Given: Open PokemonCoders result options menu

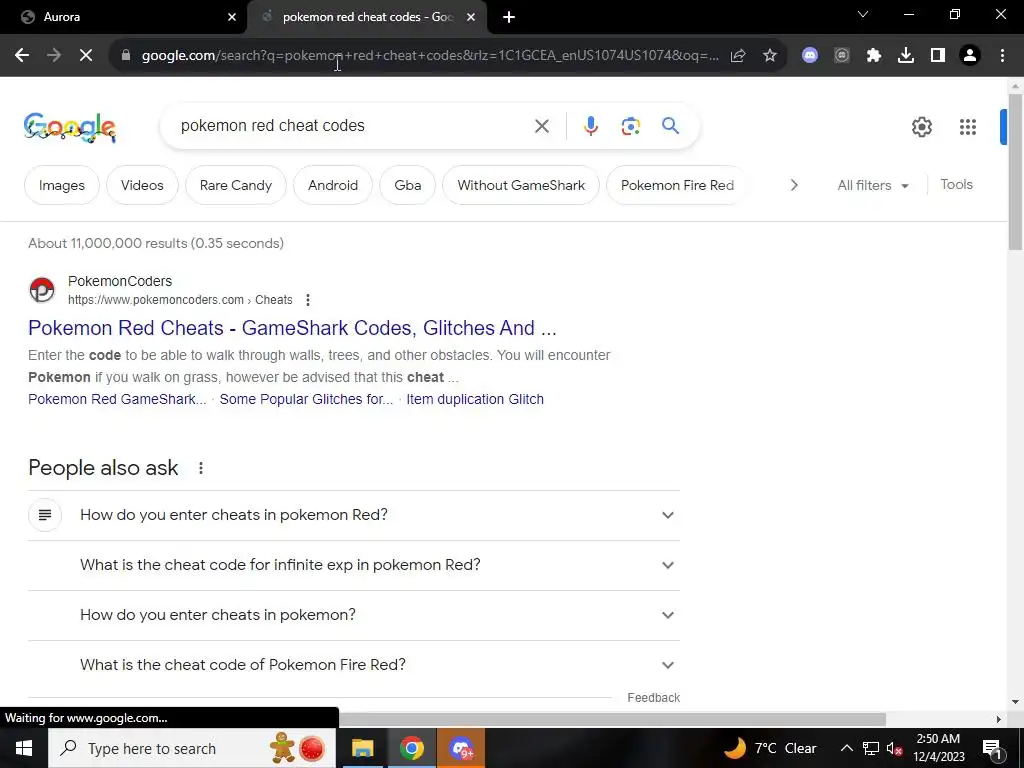Looking at the screenshot, I should point(308,300).
